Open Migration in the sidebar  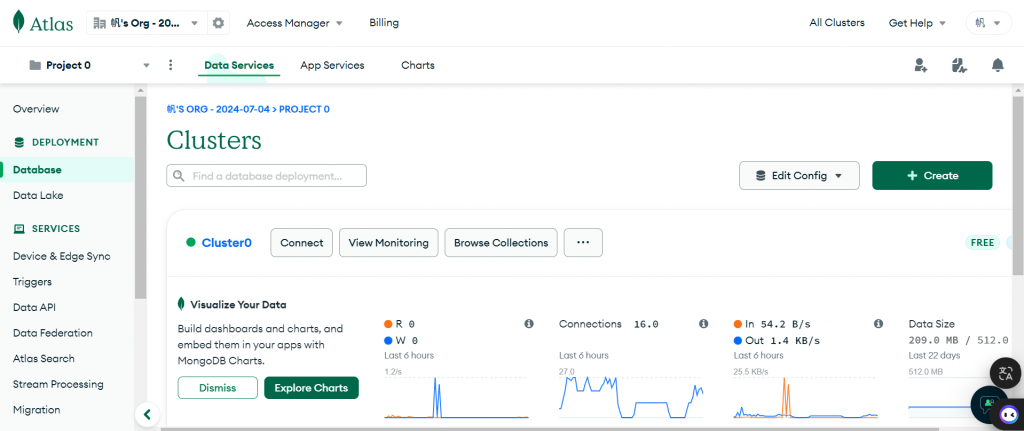point(37,410)
